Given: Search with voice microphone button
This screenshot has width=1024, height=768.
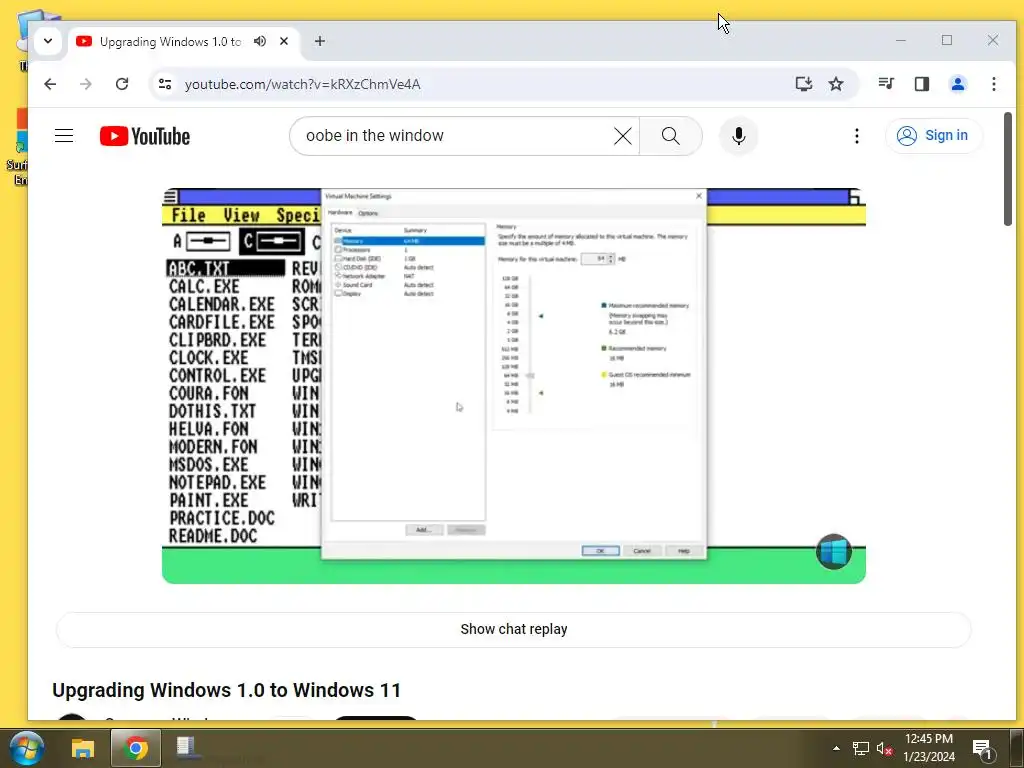Looking at the screenshot, I should [739, 136].
